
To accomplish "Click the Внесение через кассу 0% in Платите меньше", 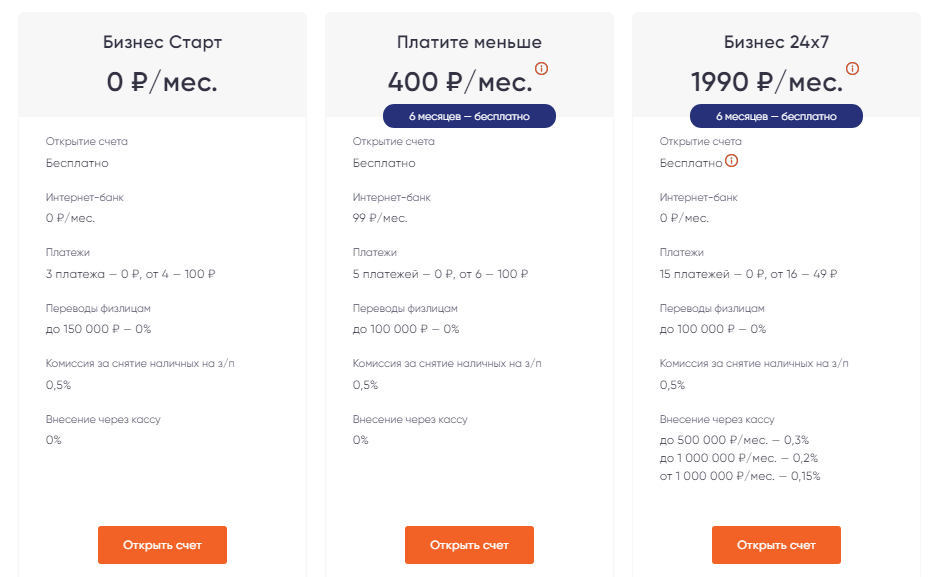I will [358, 438].
